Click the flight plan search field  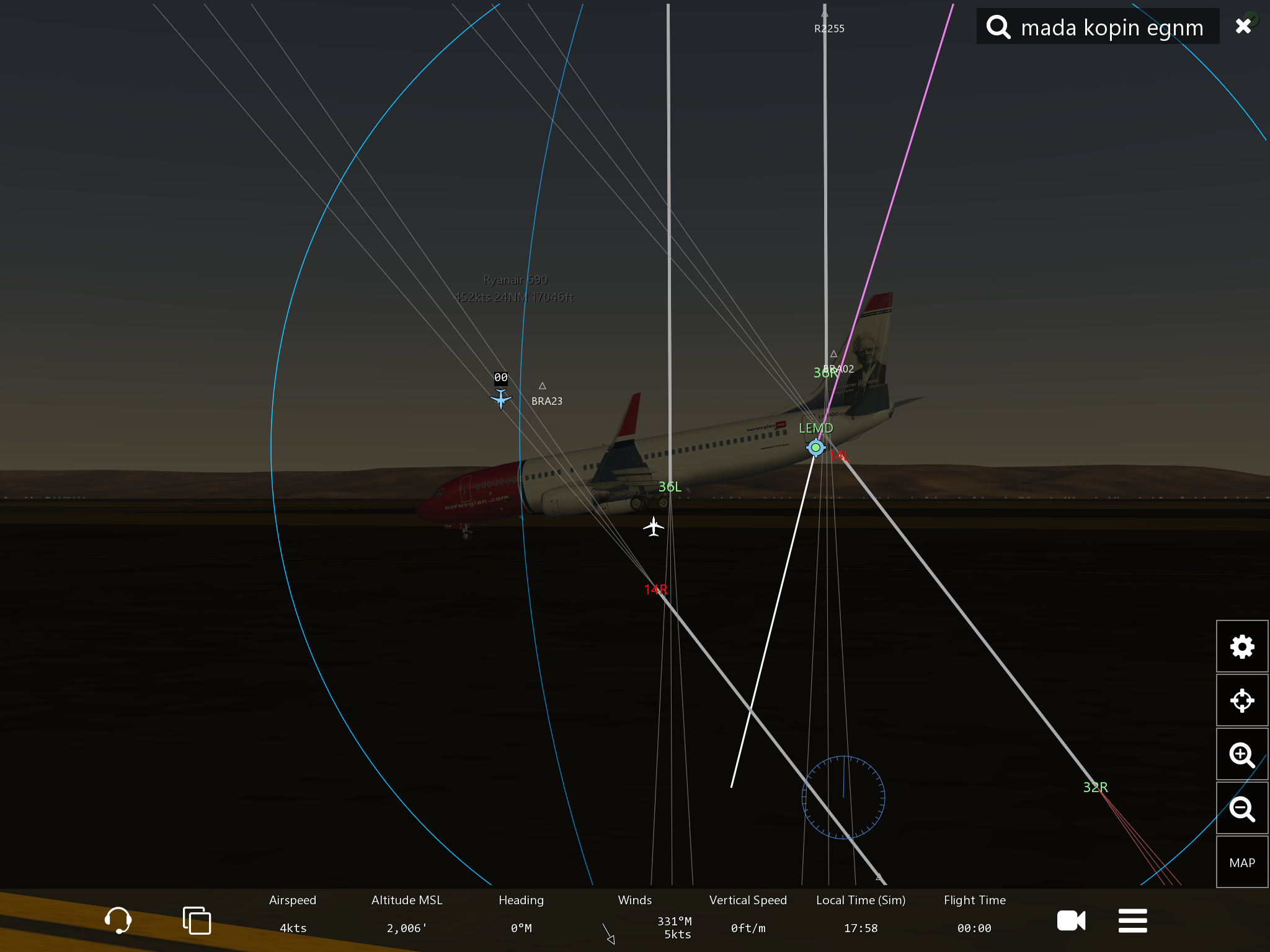1111,28
